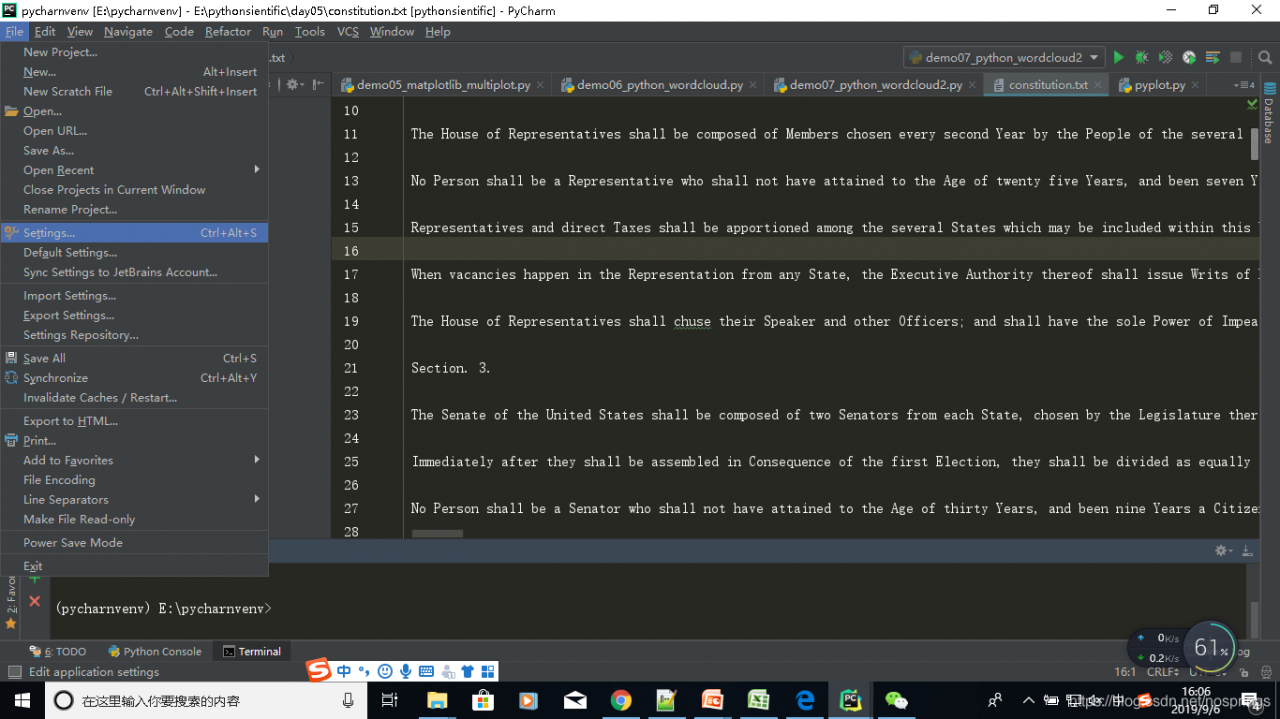Open the Refactor menu
The height and width of the screenshot is (719, 1280).
coord(228,31)
